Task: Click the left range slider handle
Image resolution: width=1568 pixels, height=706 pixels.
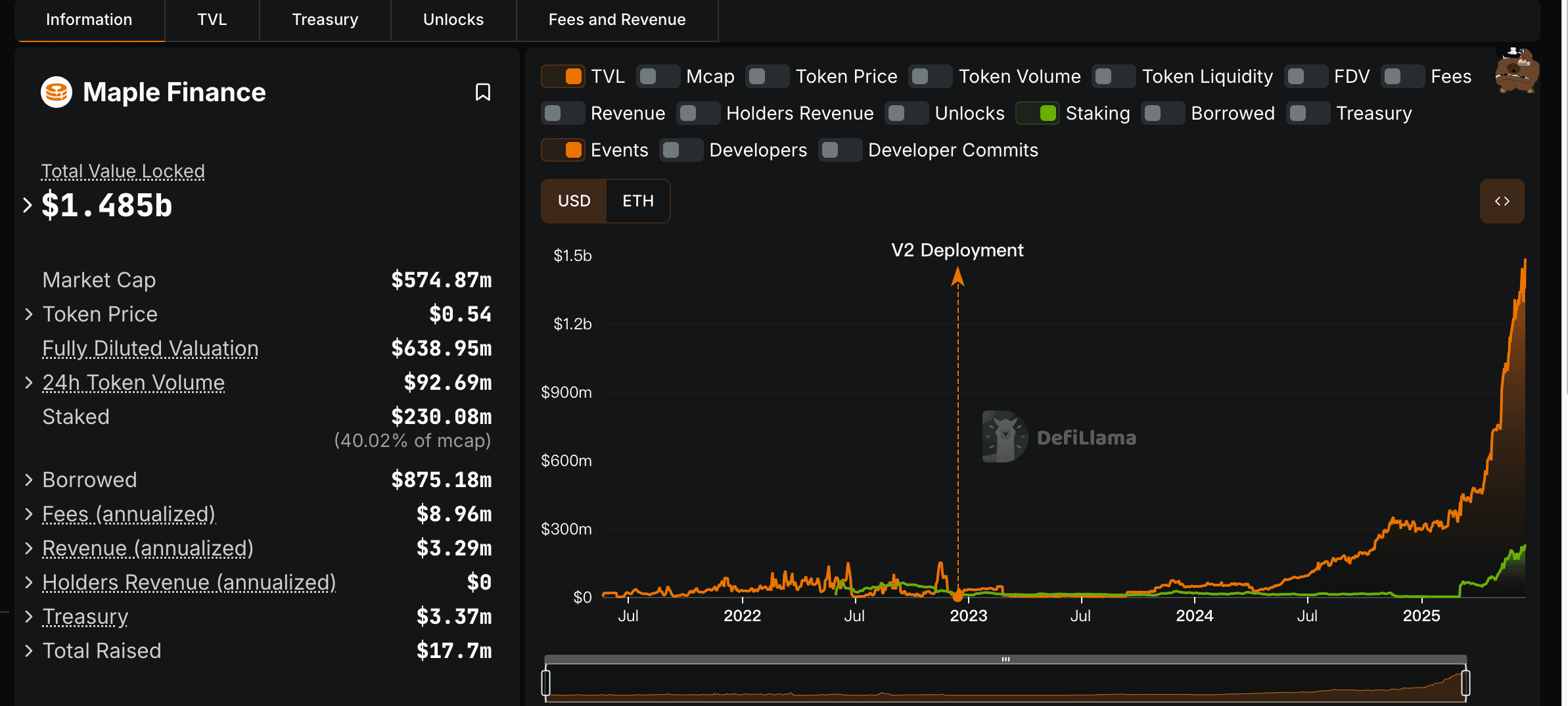Action: [x=545, y=683]
